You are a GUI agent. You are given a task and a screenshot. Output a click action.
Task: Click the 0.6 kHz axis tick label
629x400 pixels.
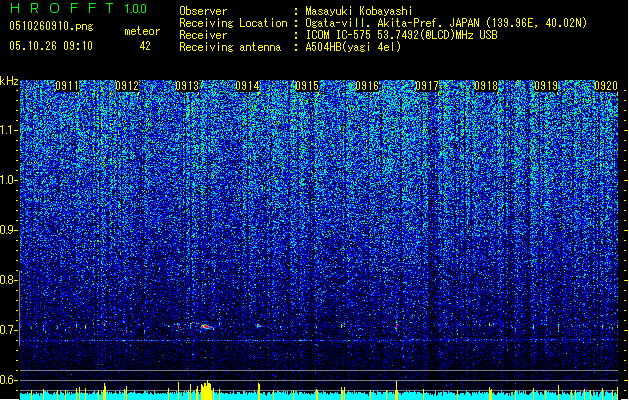click(9, 380)
